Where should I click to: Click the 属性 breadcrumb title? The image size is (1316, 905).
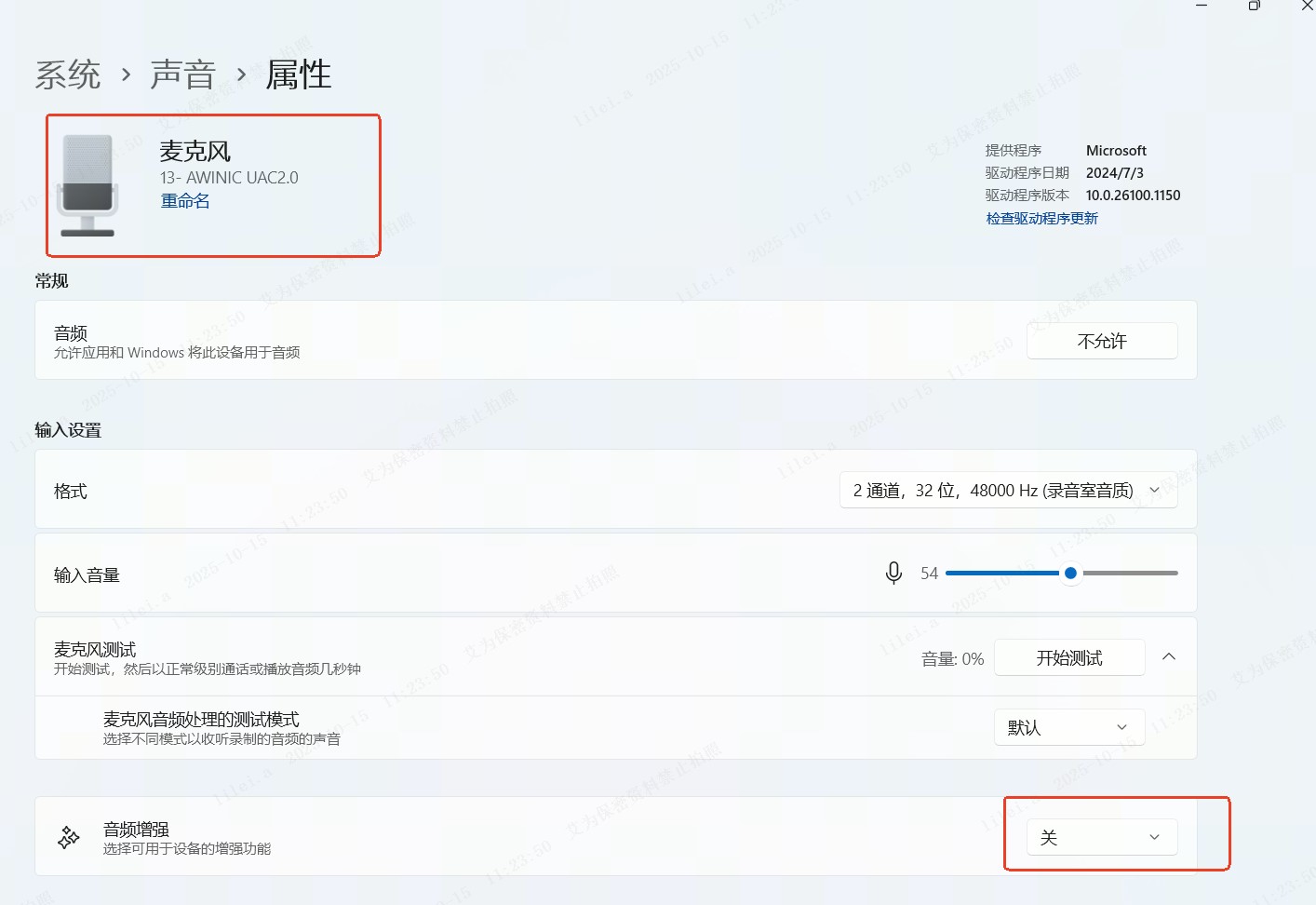coord(299,74)
